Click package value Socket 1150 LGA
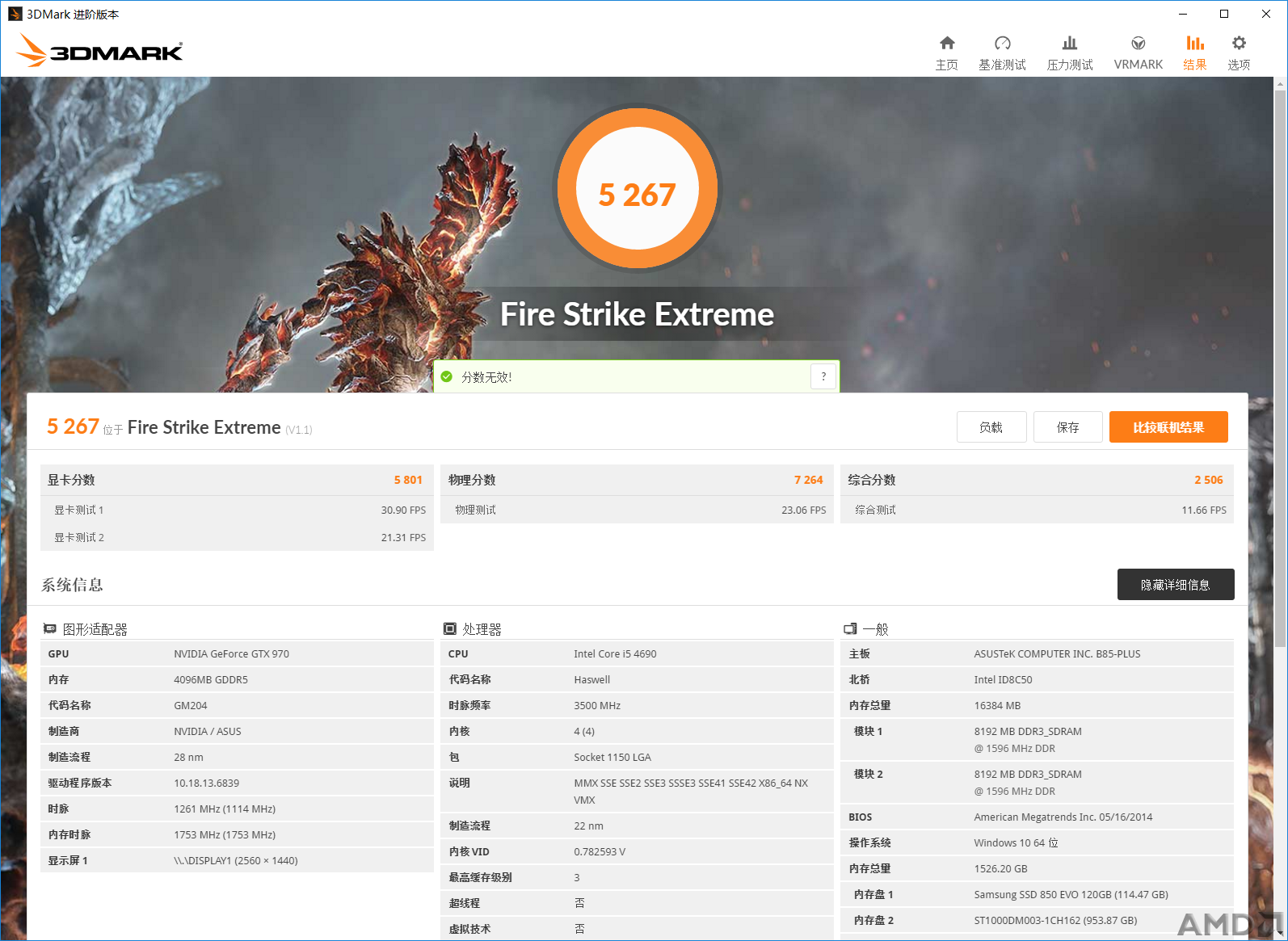This screenshot has width=1288, height=941. pos(612,758)
